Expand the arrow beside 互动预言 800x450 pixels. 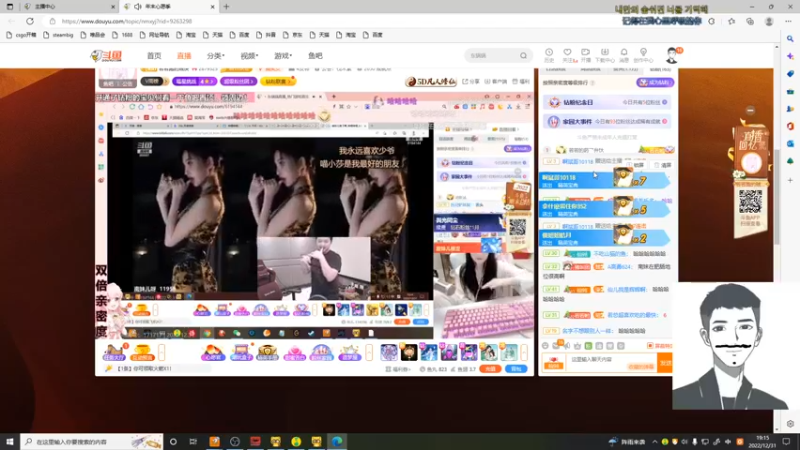(x=162, y=352)
